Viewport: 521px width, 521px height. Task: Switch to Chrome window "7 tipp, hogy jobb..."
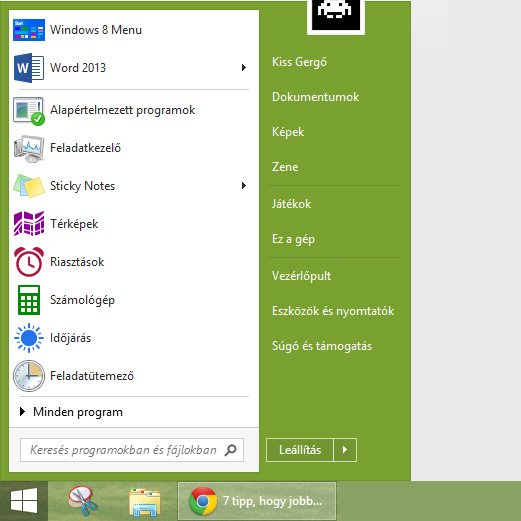pyautogui.click(x=257, y=501)
